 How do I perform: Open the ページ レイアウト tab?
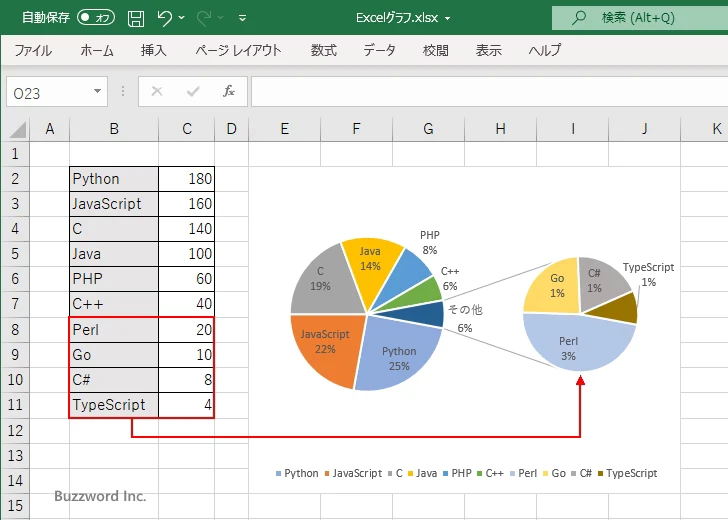point(238,50)
